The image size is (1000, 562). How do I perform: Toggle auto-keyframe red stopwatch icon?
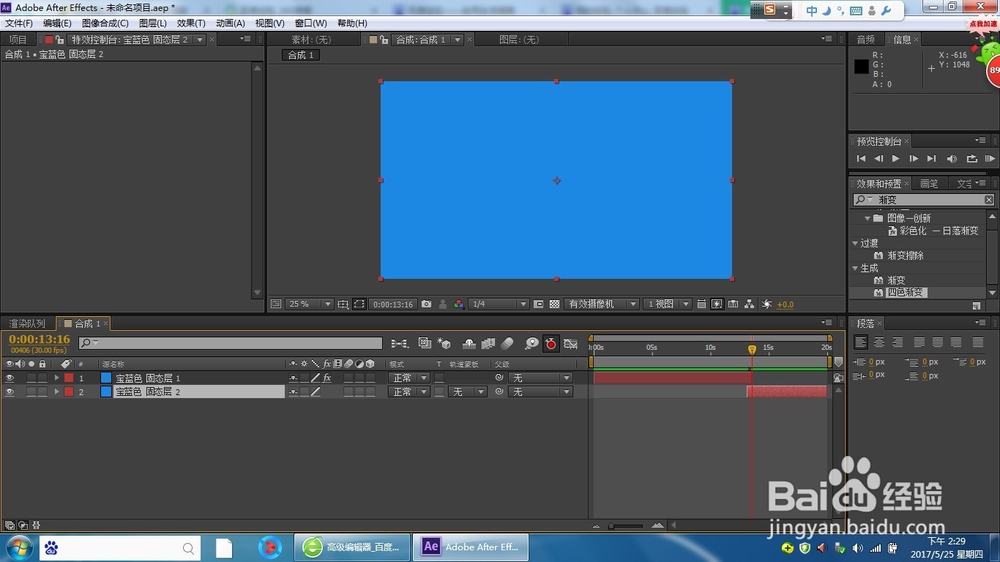coord(550,344)
